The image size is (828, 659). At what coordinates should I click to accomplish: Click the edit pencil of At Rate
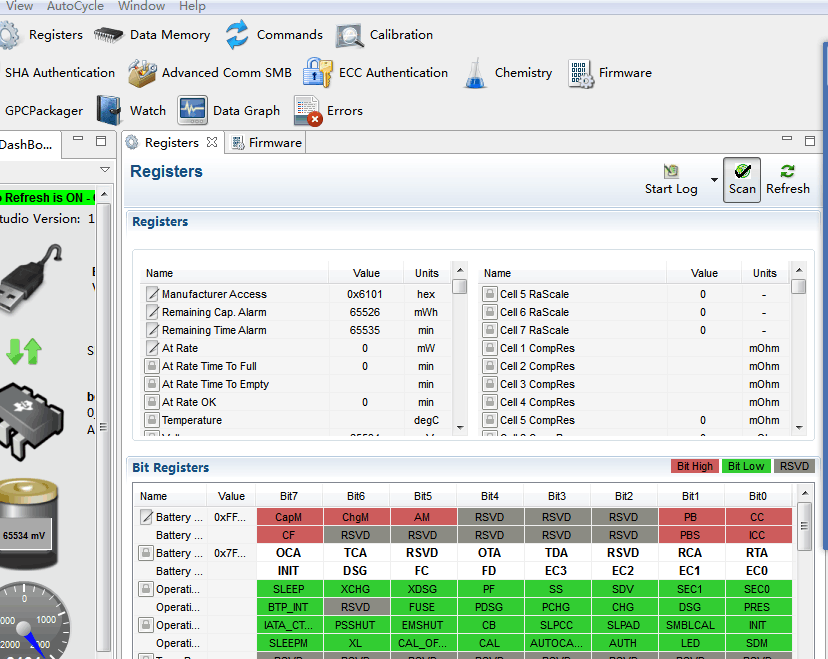(152, 348)
